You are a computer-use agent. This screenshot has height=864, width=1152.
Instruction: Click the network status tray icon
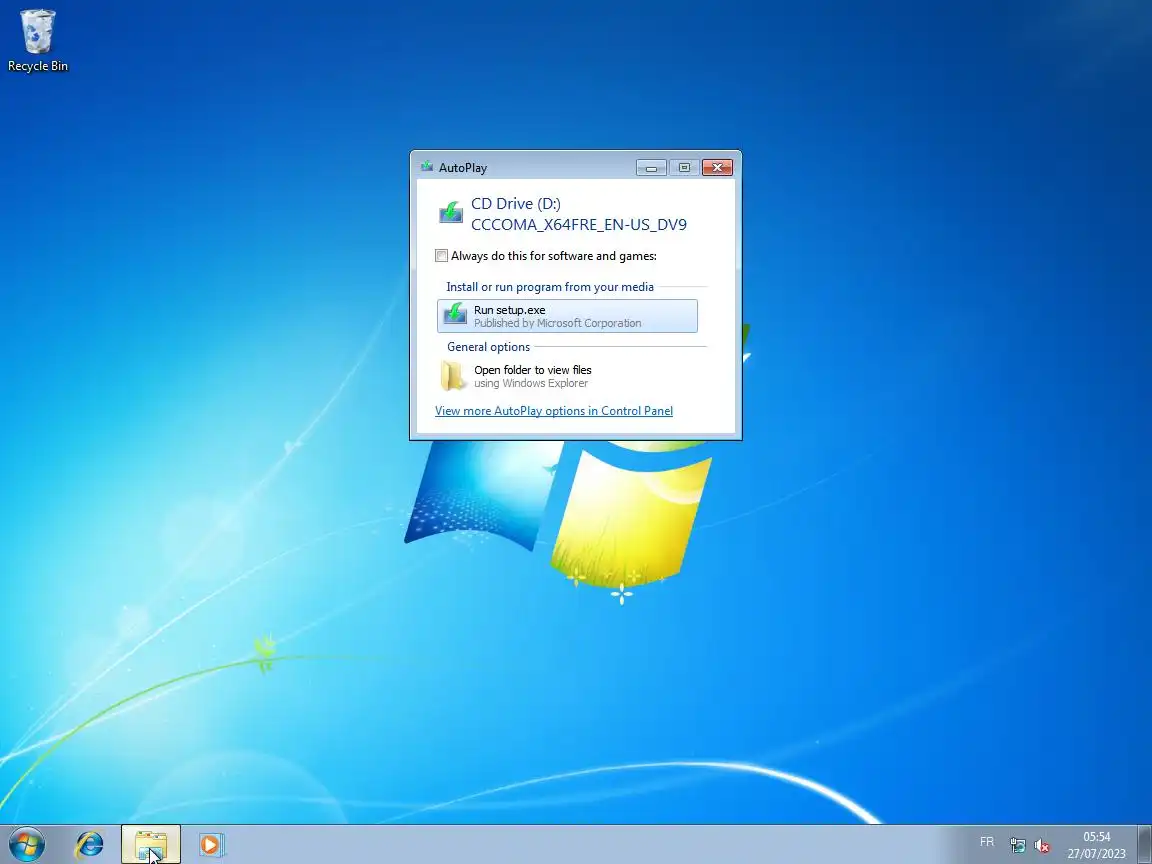point(1018,846)
